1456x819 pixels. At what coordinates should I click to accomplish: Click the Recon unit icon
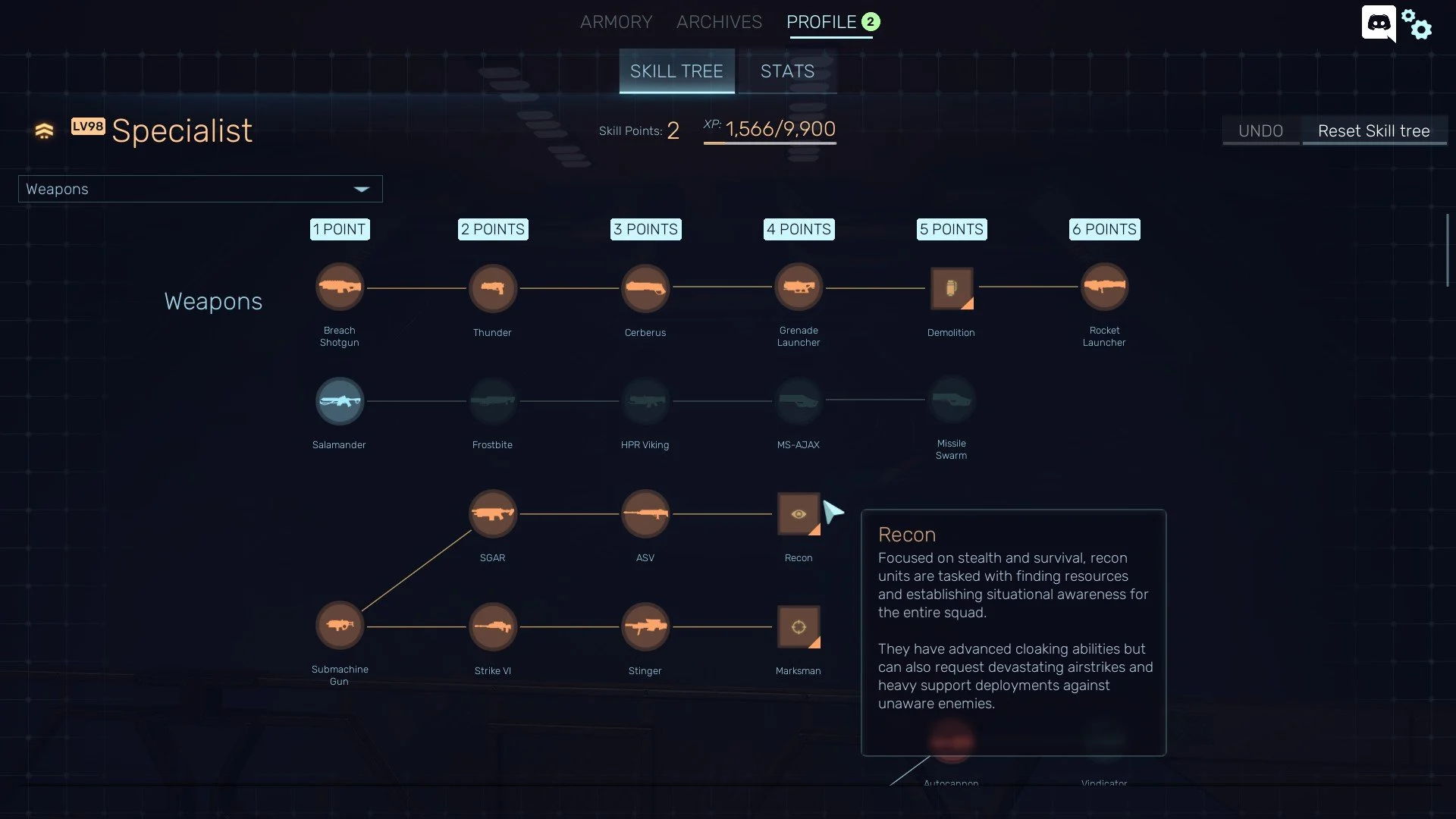pyautogui.click(x=798, y=513)
